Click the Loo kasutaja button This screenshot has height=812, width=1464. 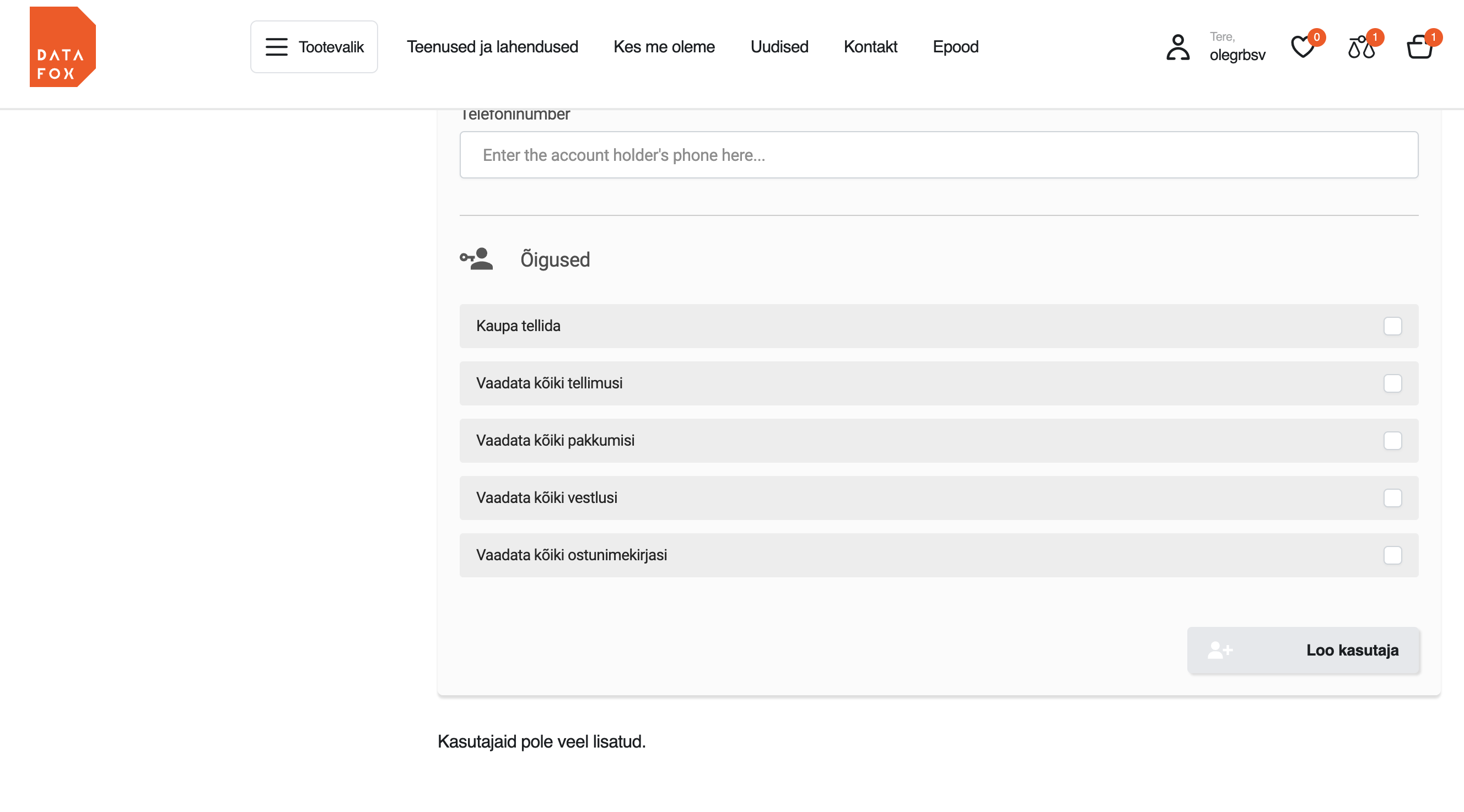(x=1303, y=650)
